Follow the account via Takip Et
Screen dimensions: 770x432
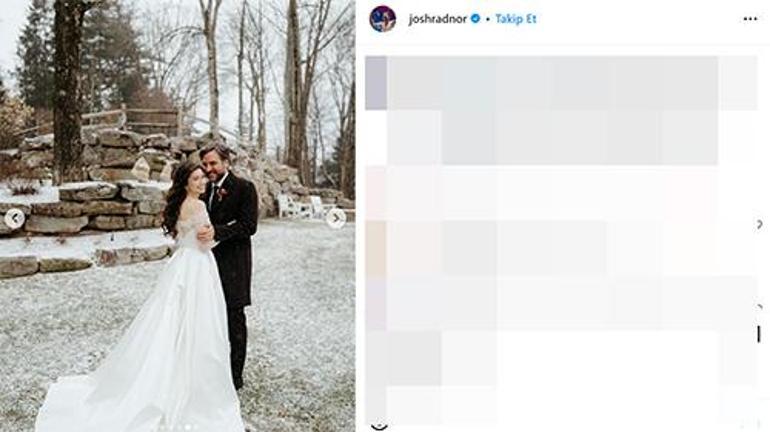coord(516,19)
